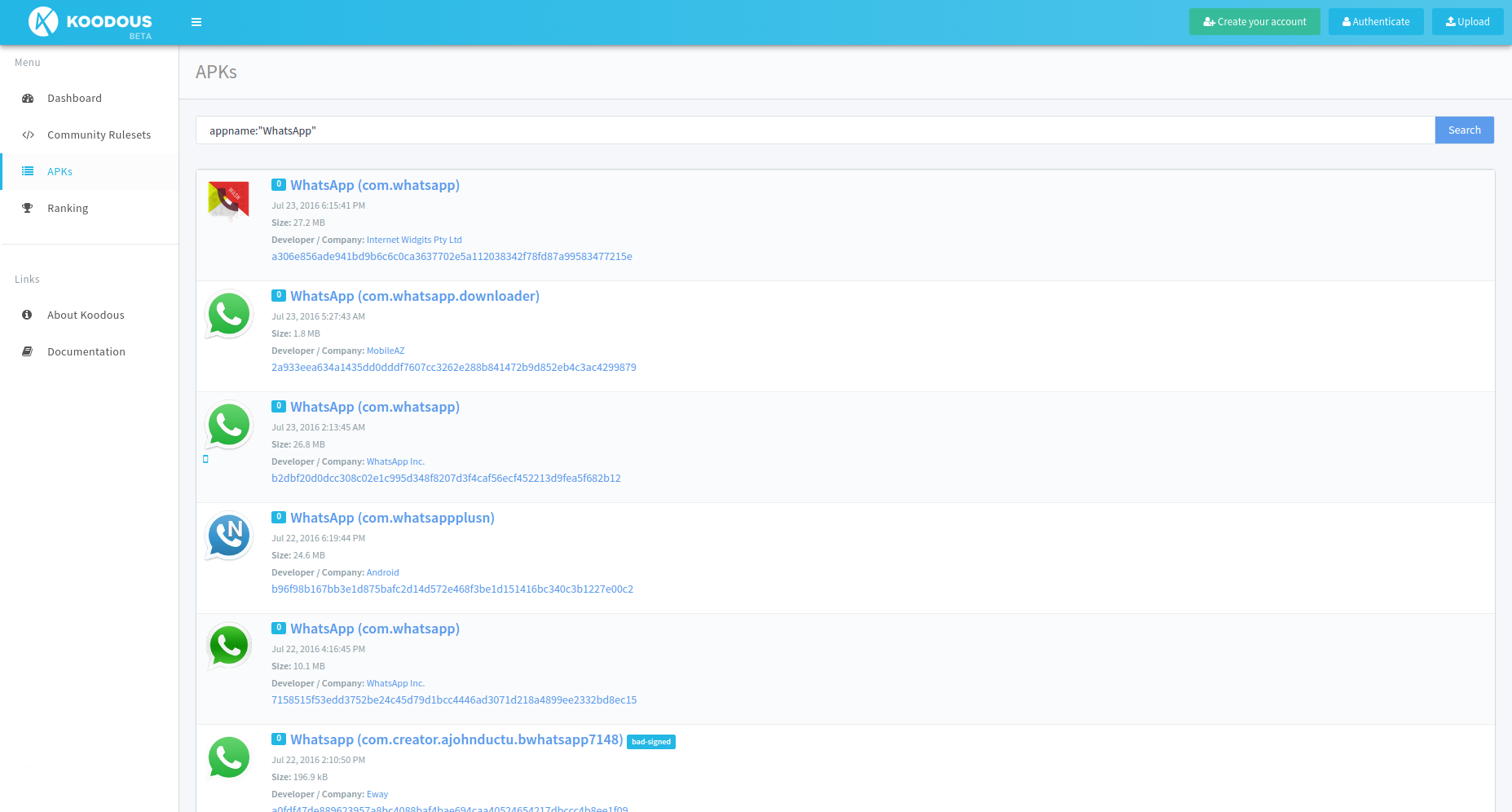Select APKs in the sidebar menu
This screenshot has height=812, width=1512.
pyautogui.click(x=90, y=171)
